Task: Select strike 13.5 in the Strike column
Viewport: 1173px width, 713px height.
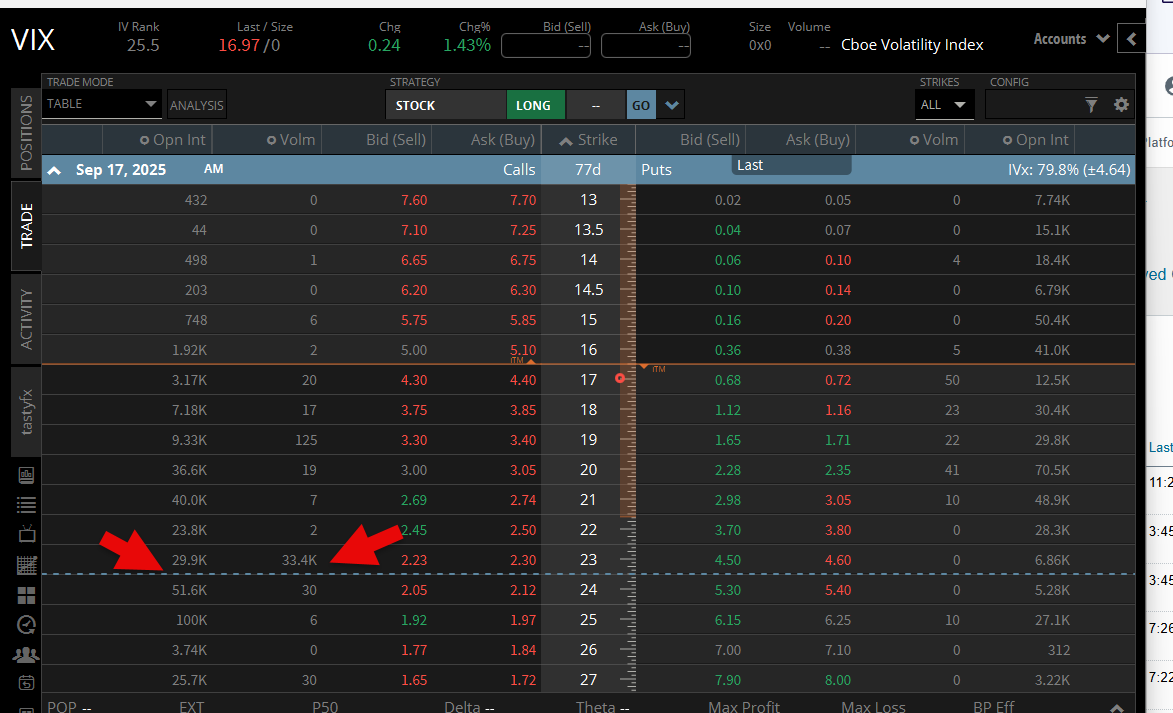Action: click(x=589, y=230)
